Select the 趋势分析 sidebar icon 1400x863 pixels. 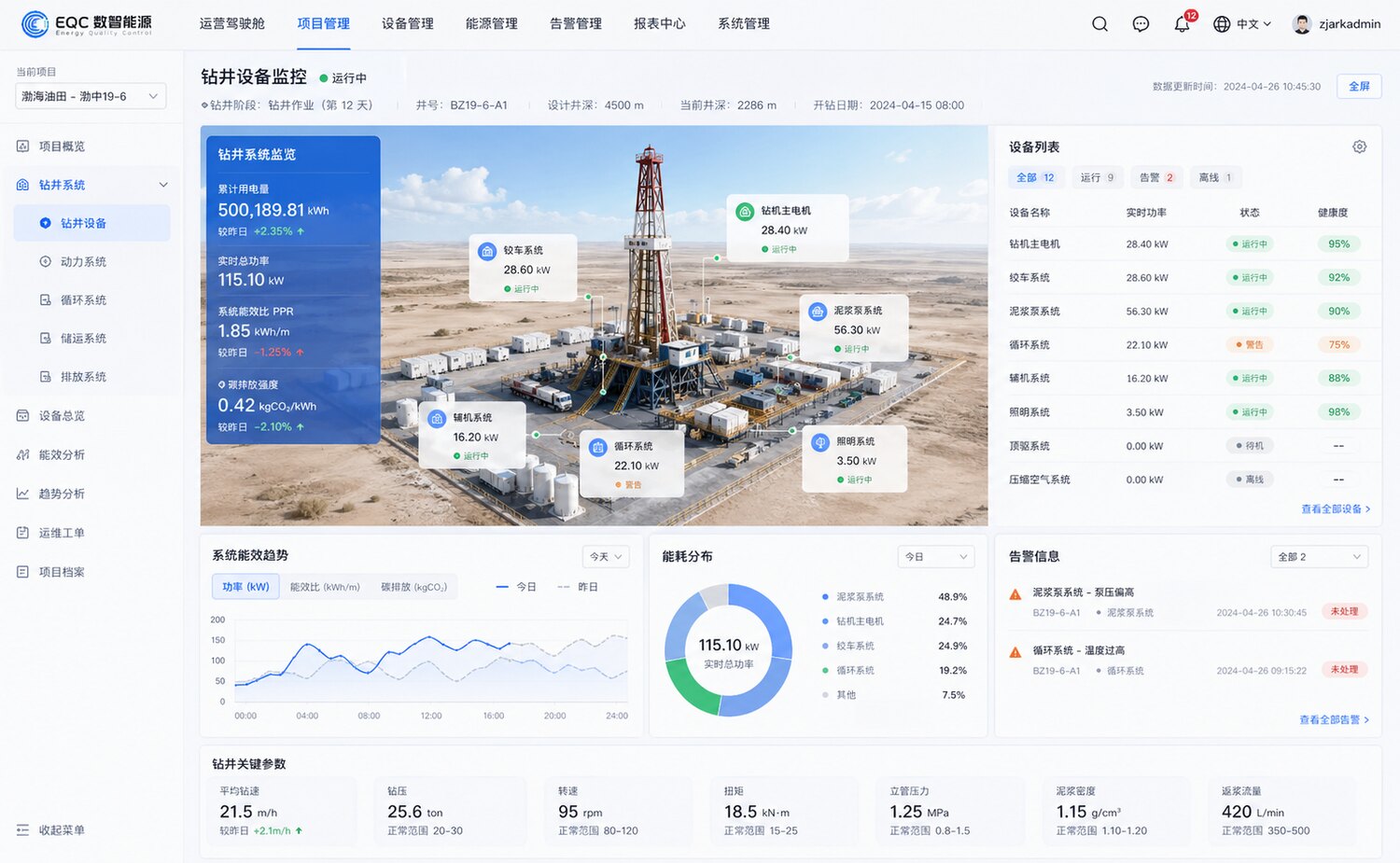27,493
